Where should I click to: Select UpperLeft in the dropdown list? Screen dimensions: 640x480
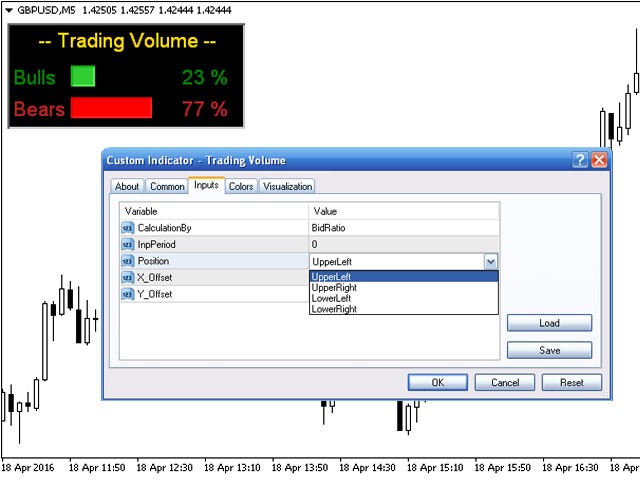404,276
